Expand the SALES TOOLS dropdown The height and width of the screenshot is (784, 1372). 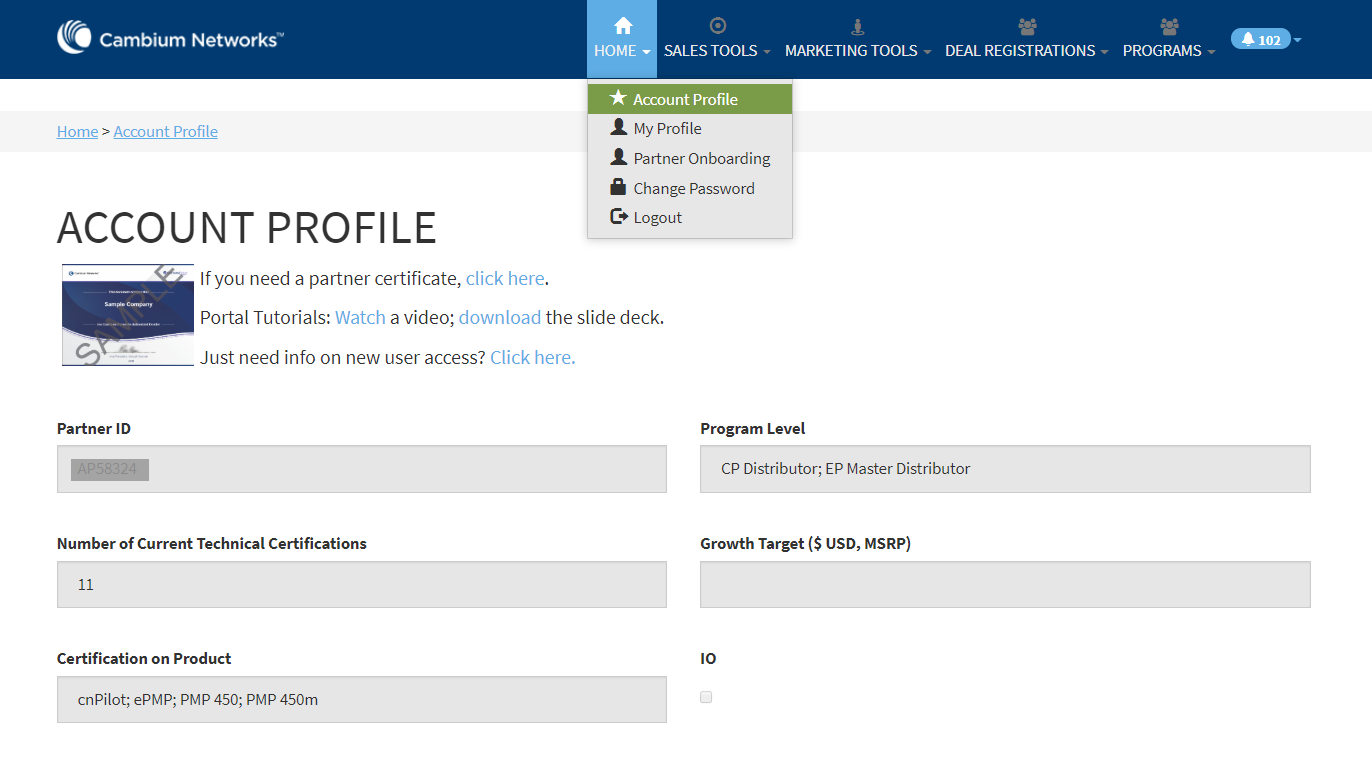[x=717, y=51]
